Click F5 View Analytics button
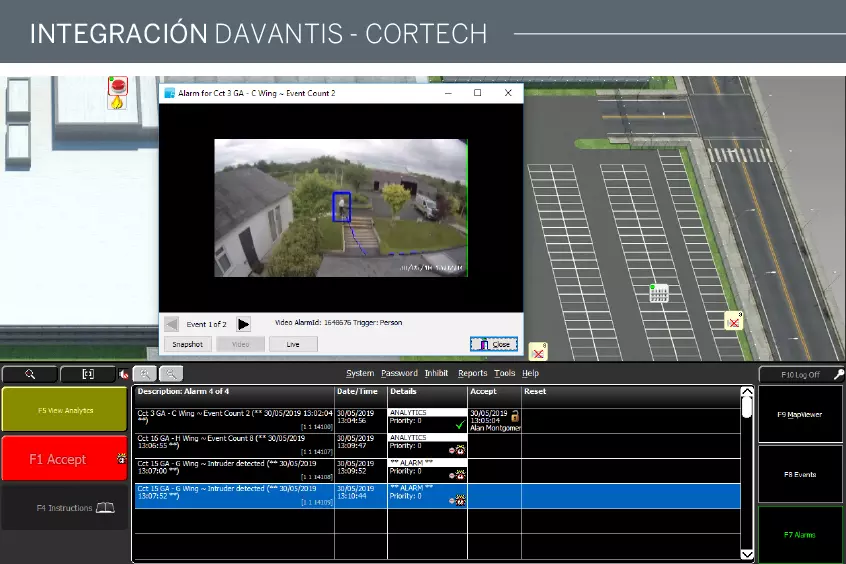The width and height of the screenshot is (846, 564). (65, 410)
